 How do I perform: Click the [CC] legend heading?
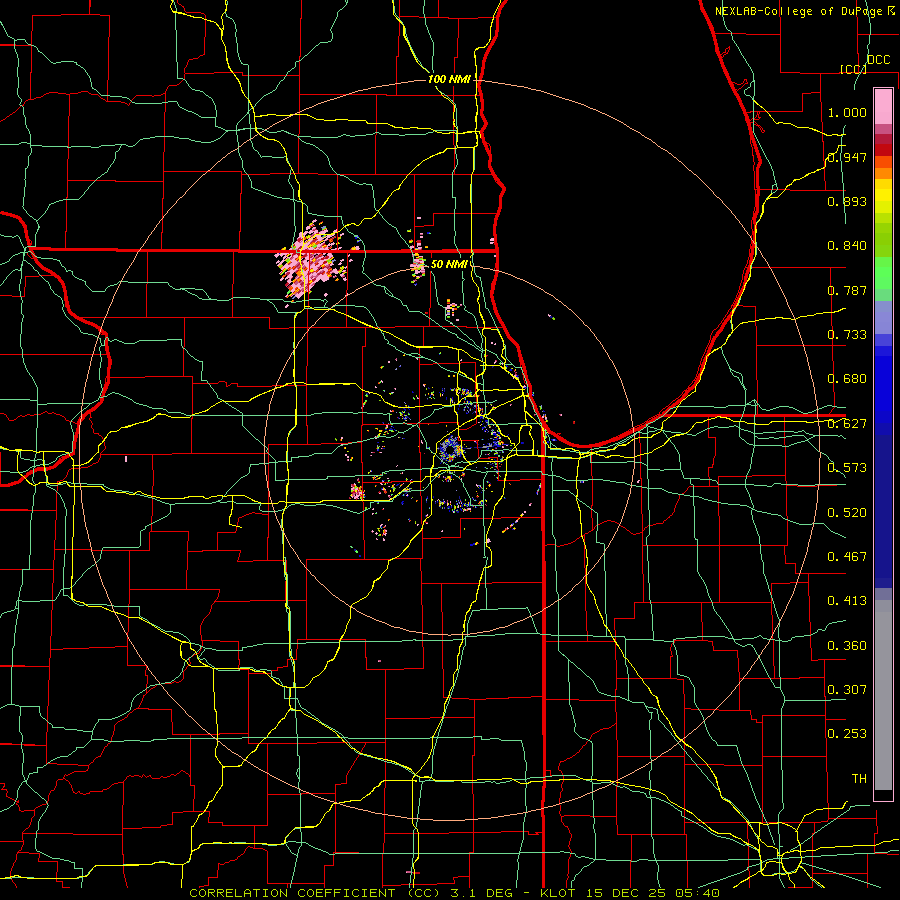(853, 69)
